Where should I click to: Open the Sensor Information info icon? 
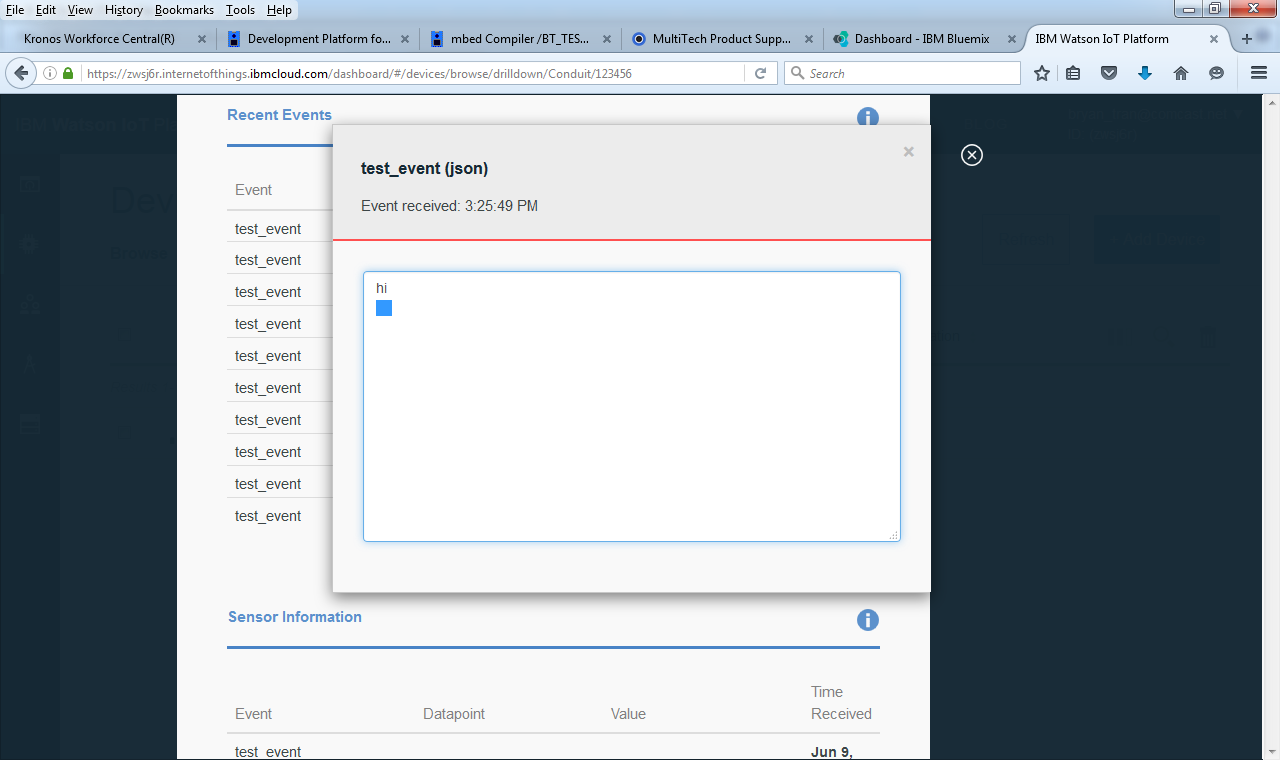coord(867,620)
